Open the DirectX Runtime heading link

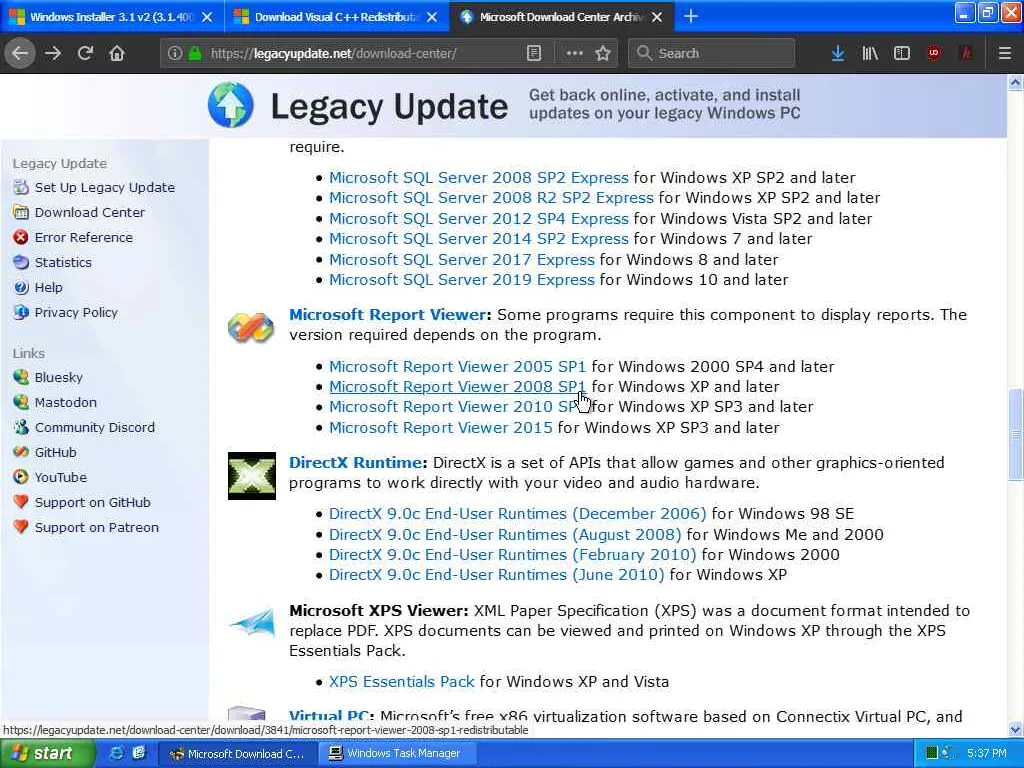(355, 462)
